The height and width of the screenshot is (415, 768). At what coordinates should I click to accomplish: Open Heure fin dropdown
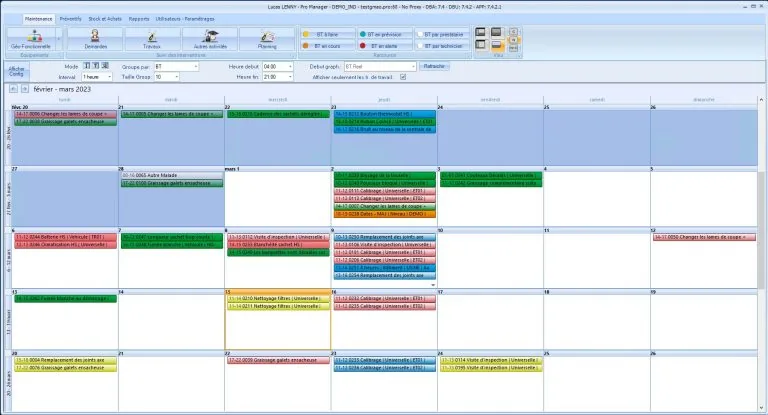coord(278,77)
